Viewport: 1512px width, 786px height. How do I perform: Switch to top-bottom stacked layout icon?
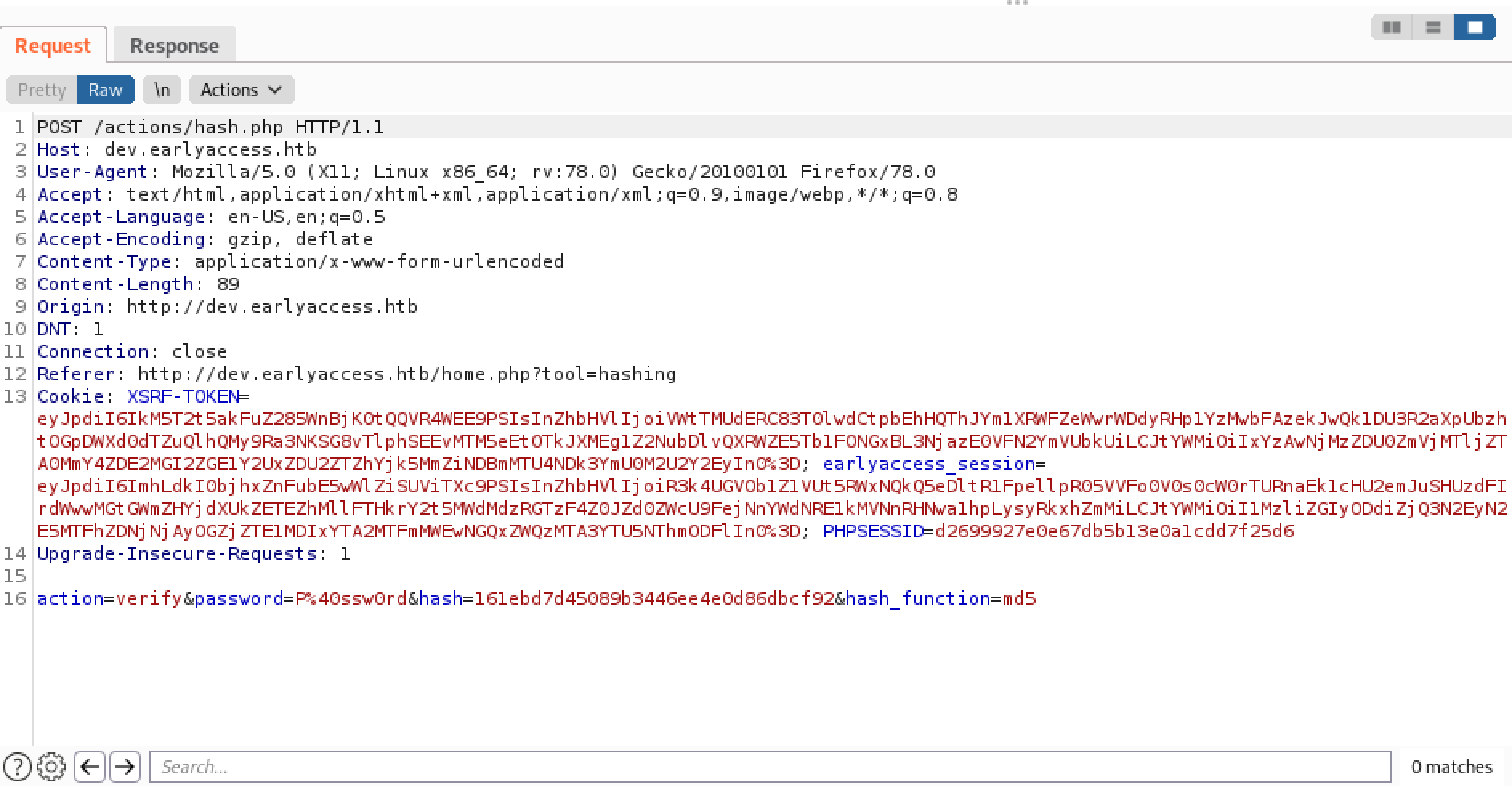pyautogui.click(x=1433, y=27)
